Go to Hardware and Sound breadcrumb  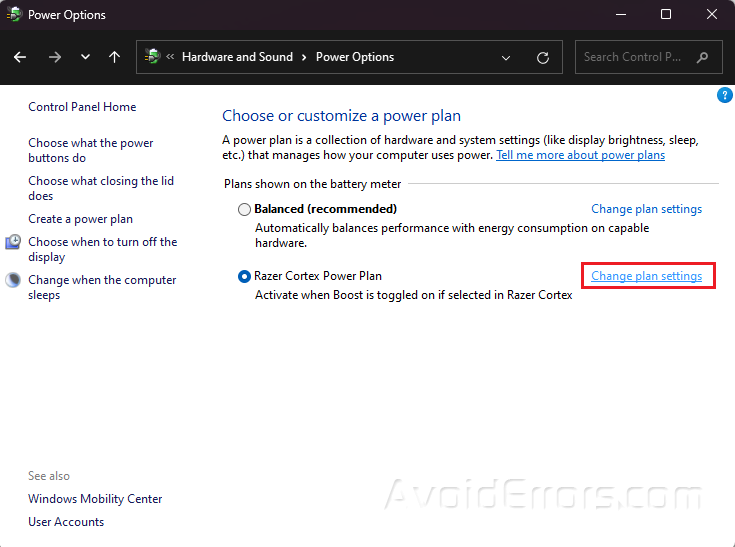[237, 57]
